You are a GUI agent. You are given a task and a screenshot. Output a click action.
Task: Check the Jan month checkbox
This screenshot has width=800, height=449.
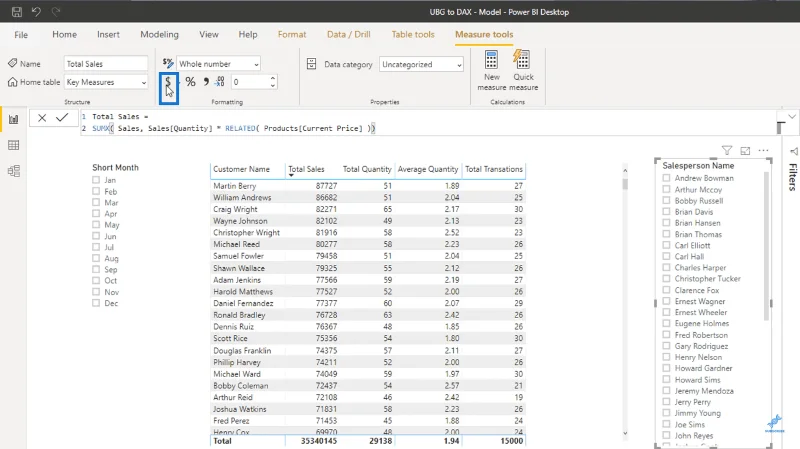point(96,180)
